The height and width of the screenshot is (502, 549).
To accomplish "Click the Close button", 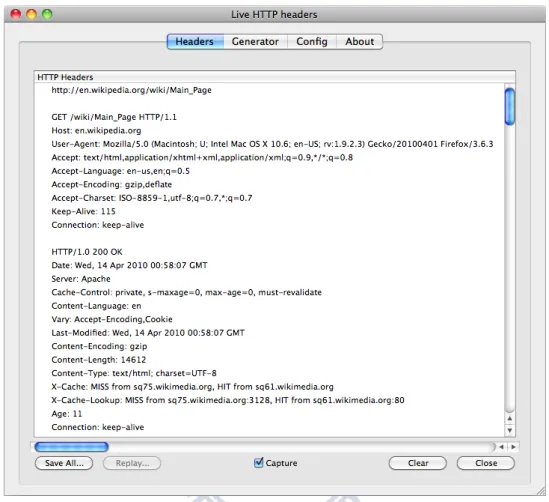I will pyautogui.click(x=486, y=463).
